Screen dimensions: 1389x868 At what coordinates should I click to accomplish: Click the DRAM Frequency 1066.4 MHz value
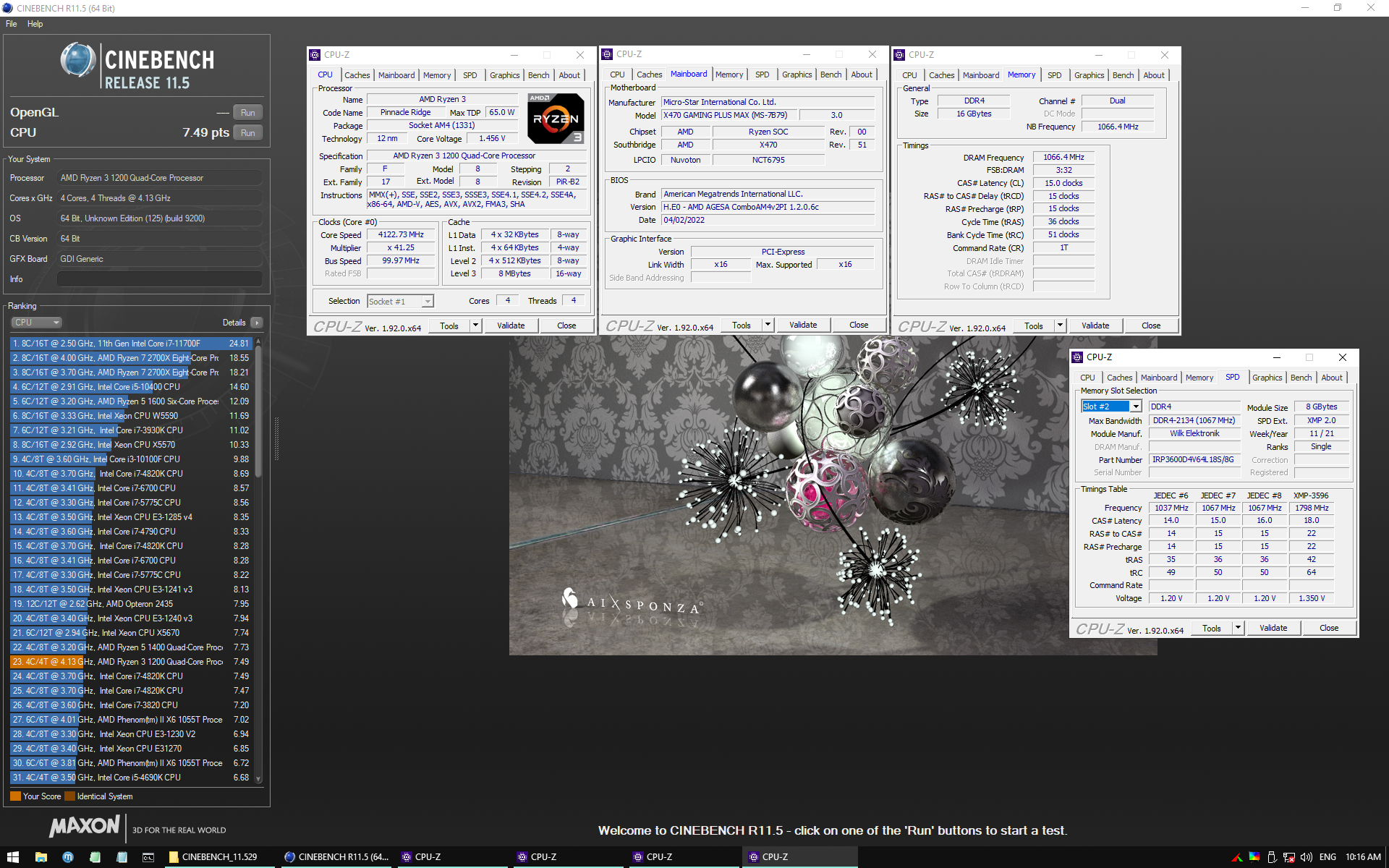point(1063,158)
